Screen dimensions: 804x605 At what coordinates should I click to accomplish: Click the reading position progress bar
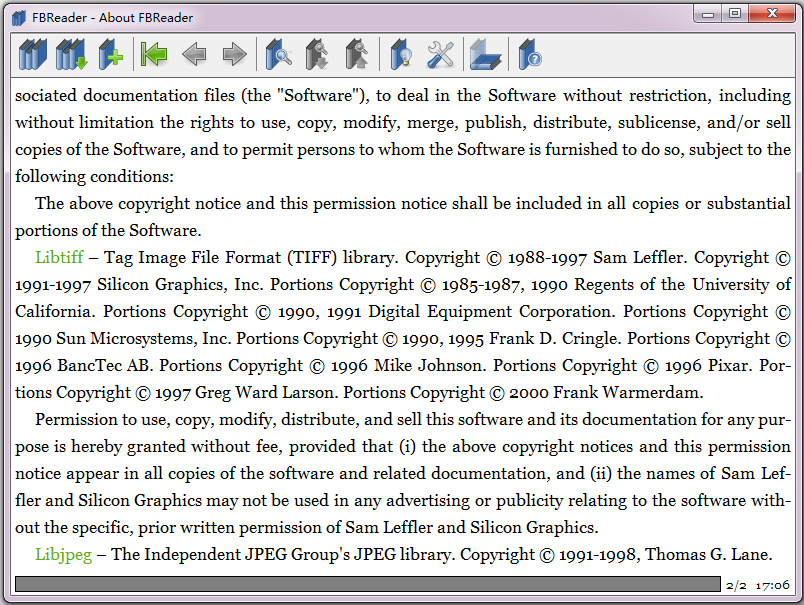click(367, 584)
